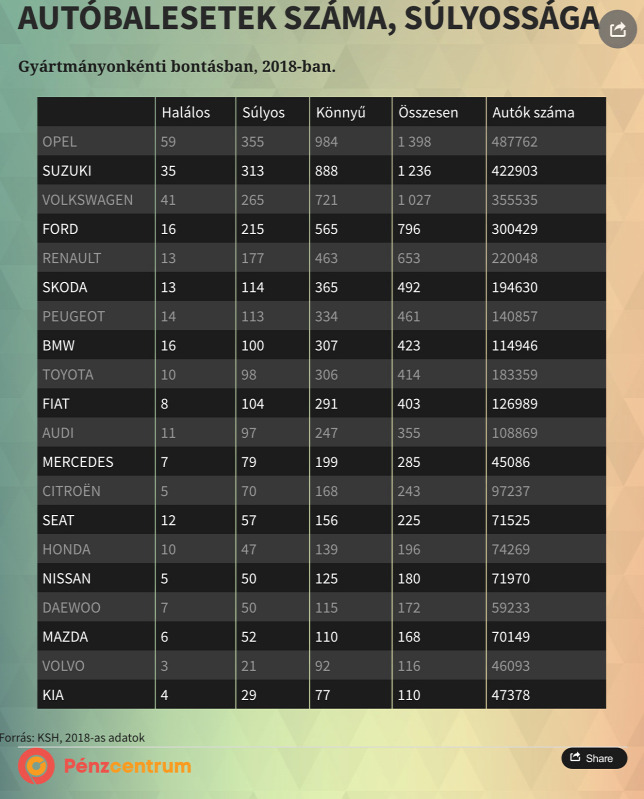Click the Könnyű column header
This screenshot has height=799, width=644.
pos(340,113)
